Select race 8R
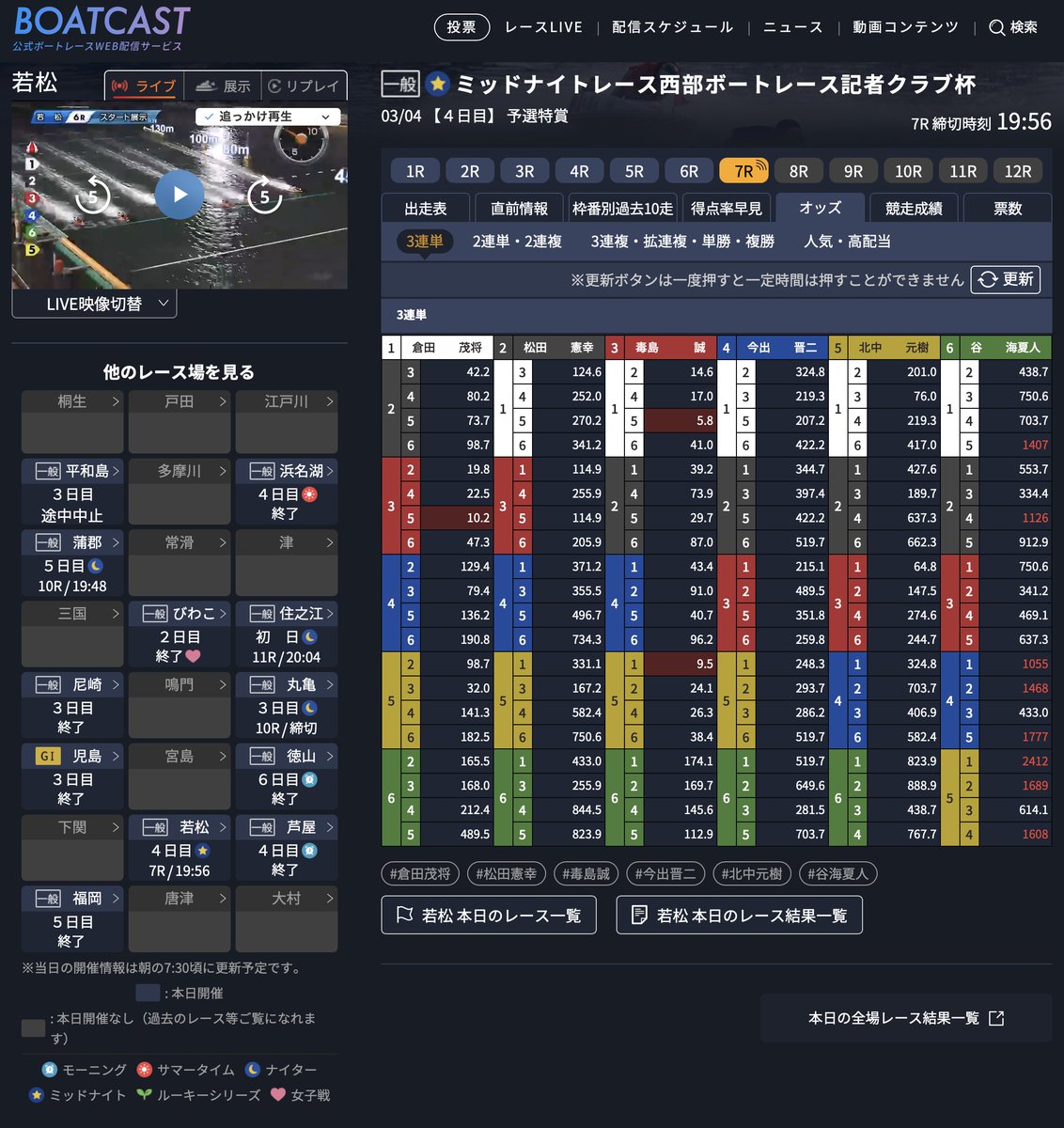The height and width of the screenshot is (1128, 1064). [x=799, y=171]
